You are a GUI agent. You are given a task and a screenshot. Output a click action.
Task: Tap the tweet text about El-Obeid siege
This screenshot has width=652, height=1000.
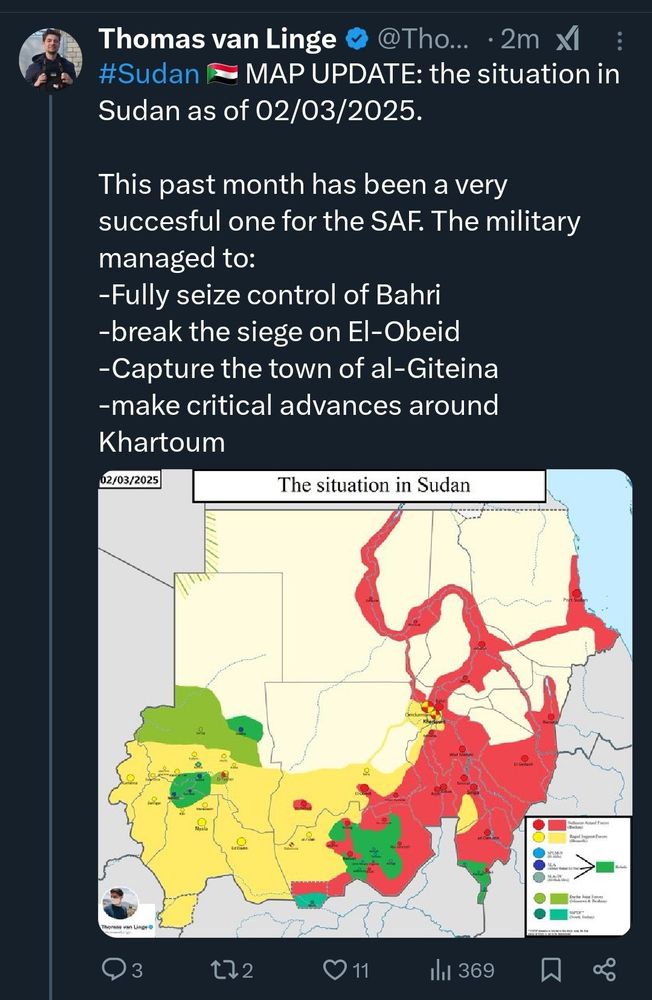pyautogui.click(x=279, y=332)
